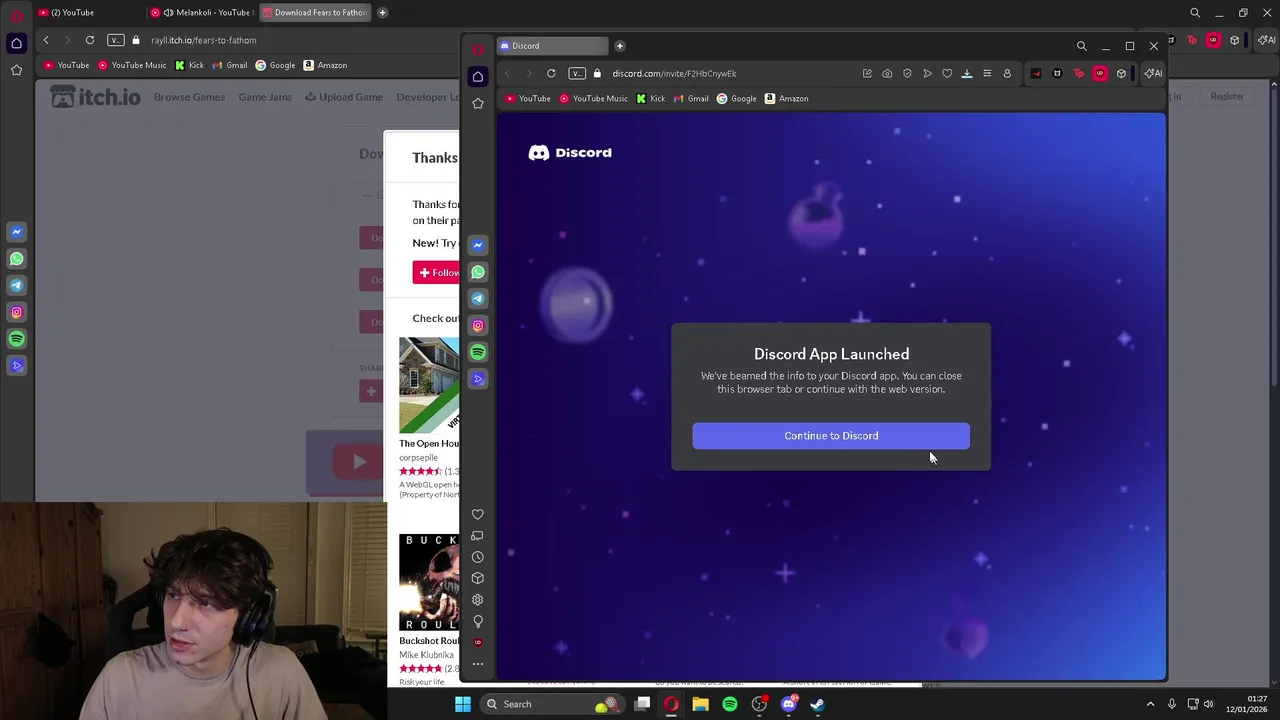Open the Windows Start menu

(x=462, y=704)
